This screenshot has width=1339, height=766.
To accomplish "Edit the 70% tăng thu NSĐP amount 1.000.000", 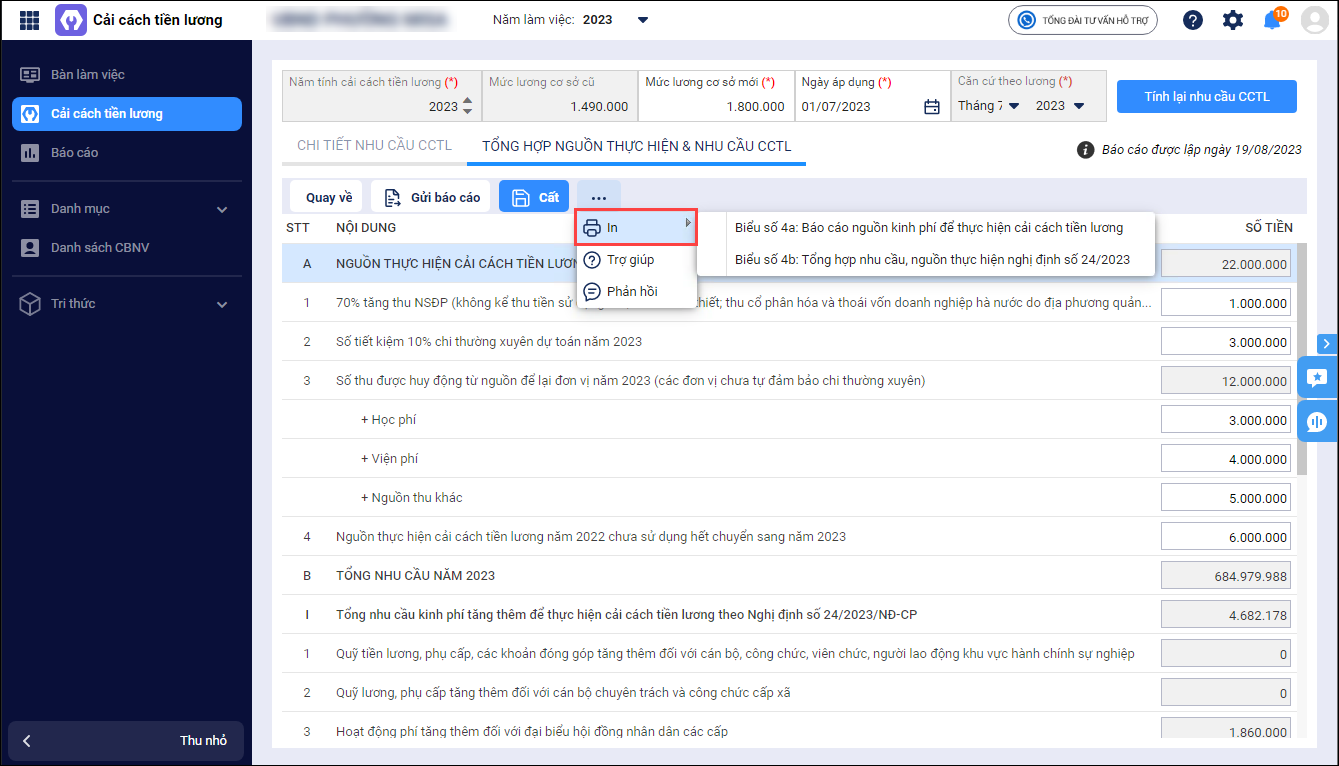I will 1226,303.
